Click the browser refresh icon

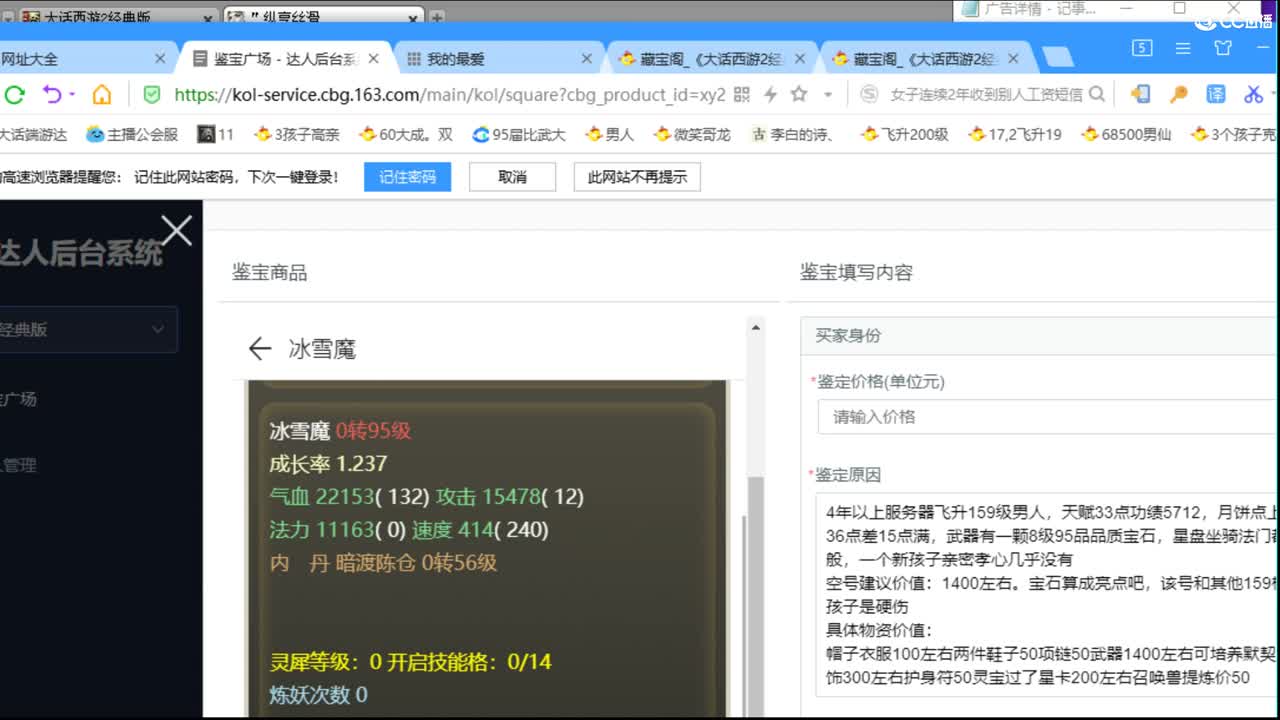tap(14, 95)
